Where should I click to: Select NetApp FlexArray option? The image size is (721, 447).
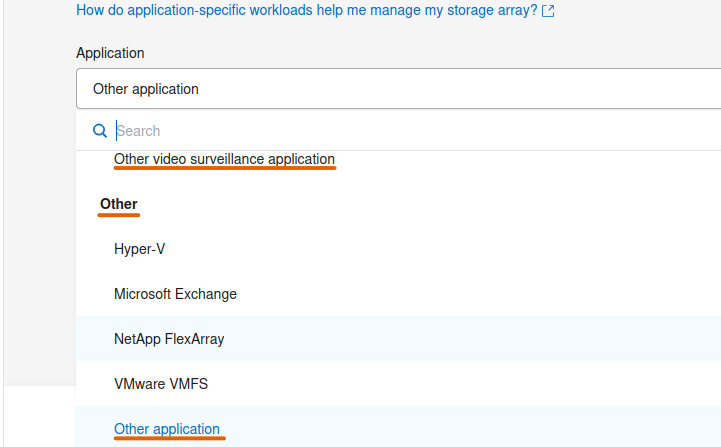tap(398, 339)
